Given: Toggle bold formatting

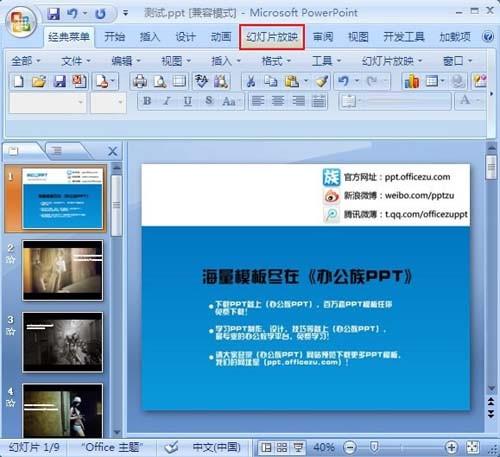Looking at the screenshot, I should tap(147, 101).
